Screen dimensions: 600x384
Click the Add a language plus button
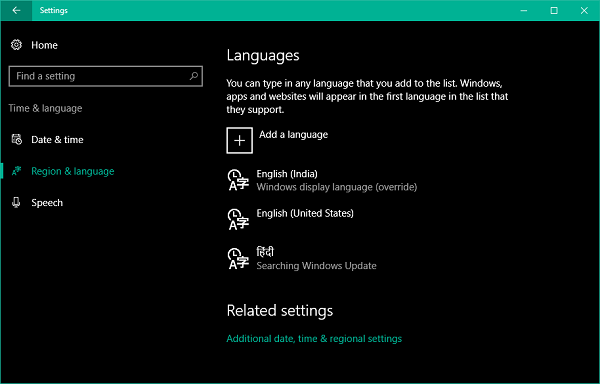(x=240, y=140)
